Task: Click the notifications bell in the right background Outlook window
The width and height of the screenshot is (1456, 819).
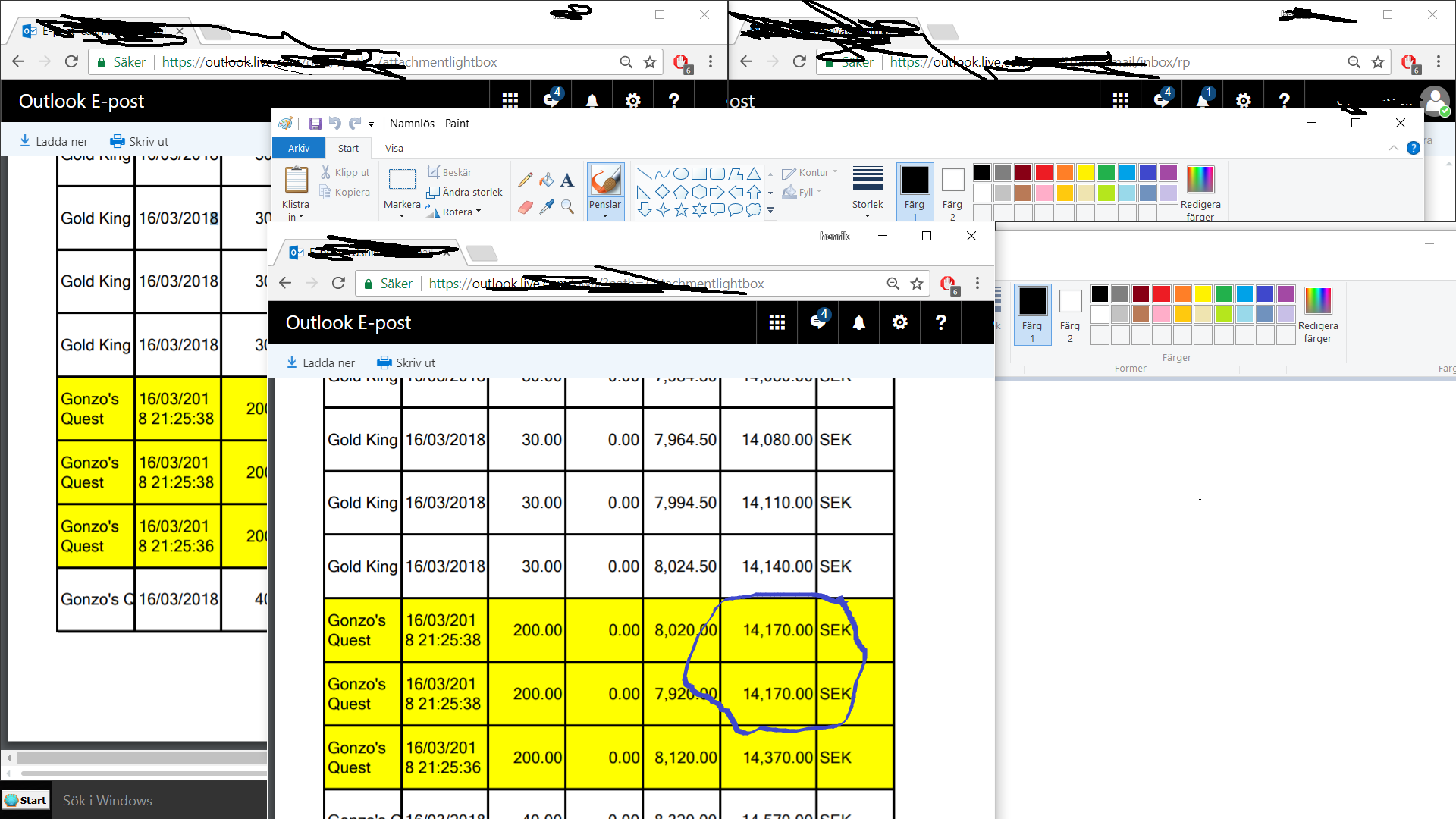Action: click(1203, 100)
